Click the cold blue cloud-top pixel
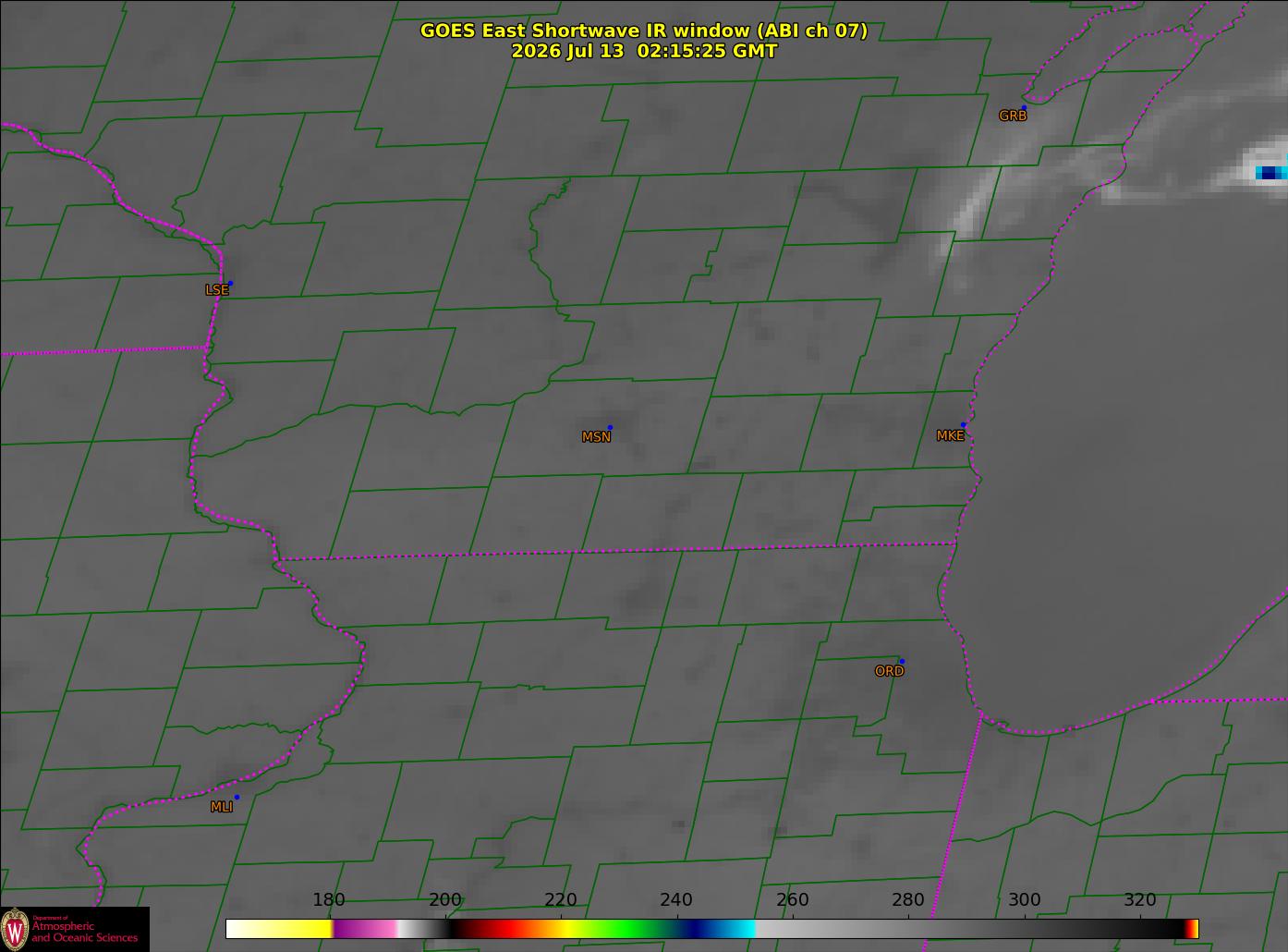The image size is (1288, 952). pos(1271,172)
